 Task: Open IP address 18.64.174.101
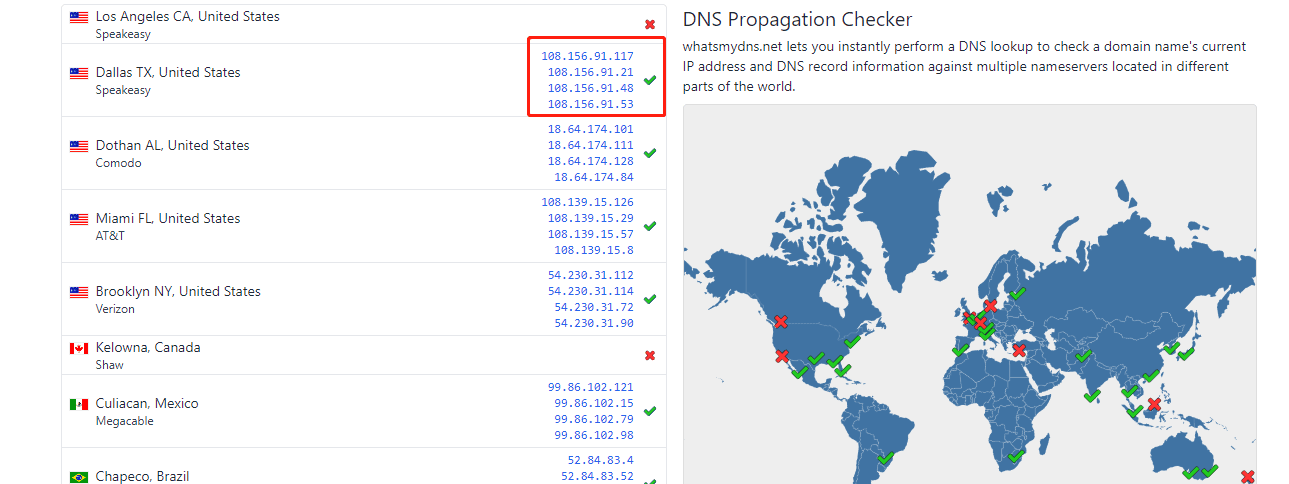coord(590,129)
